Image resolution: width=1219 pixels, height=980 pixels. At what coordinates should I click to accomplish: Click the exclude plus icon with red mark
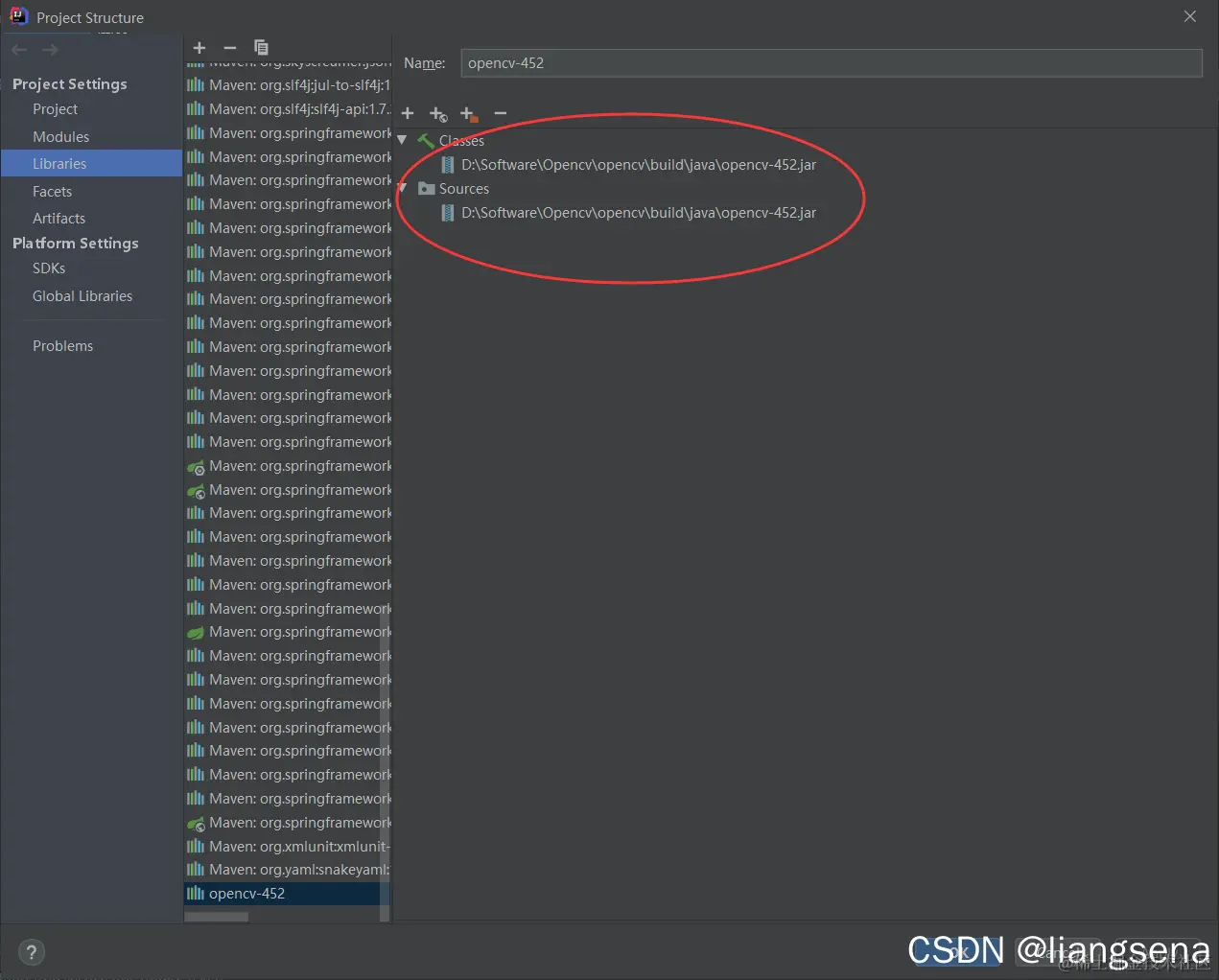point(469,114)
